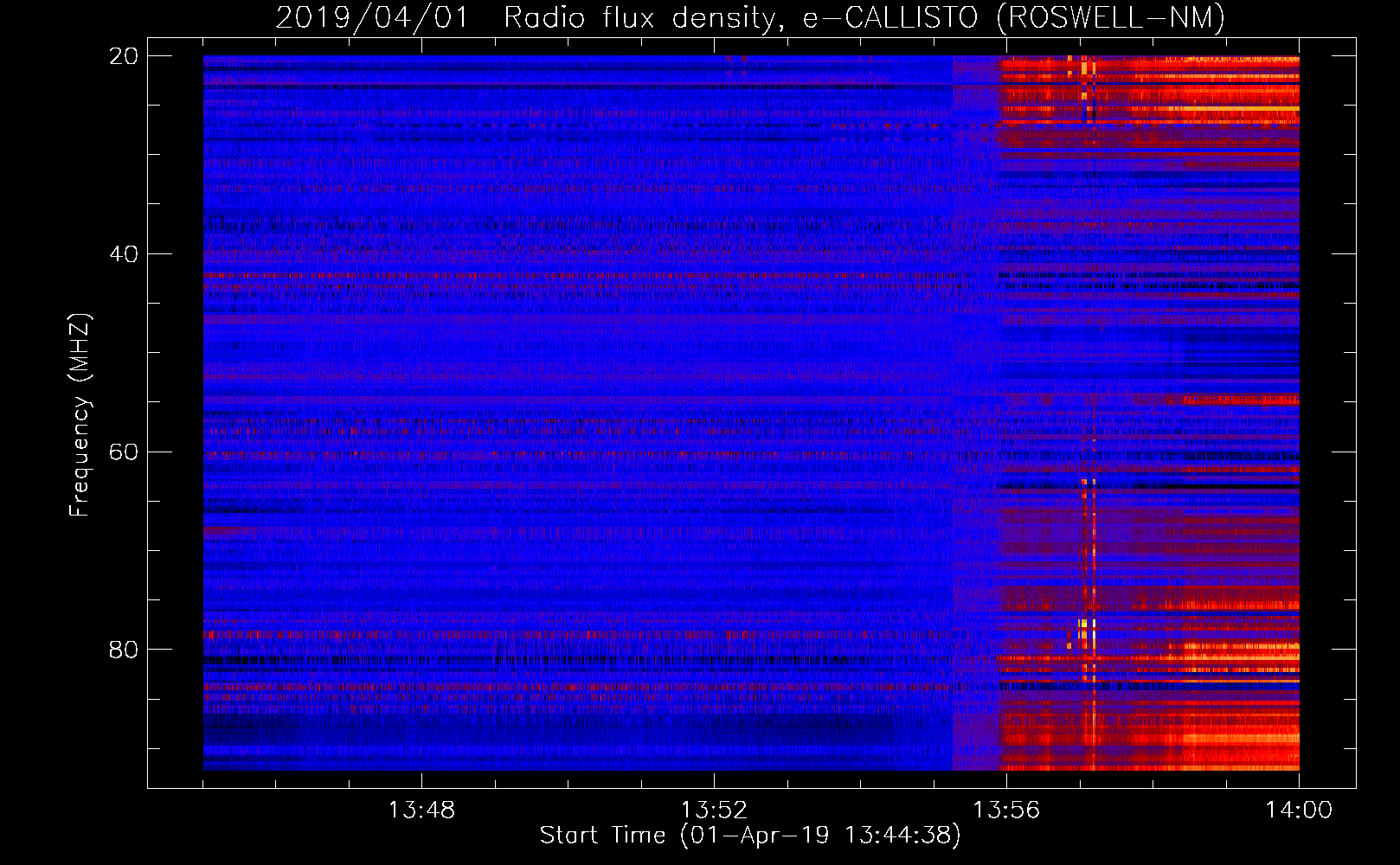Image resolution: width=1400 pixels, height=865 pixels.
Task: Click the '40' frequency tick label
Action: (124, 254)
